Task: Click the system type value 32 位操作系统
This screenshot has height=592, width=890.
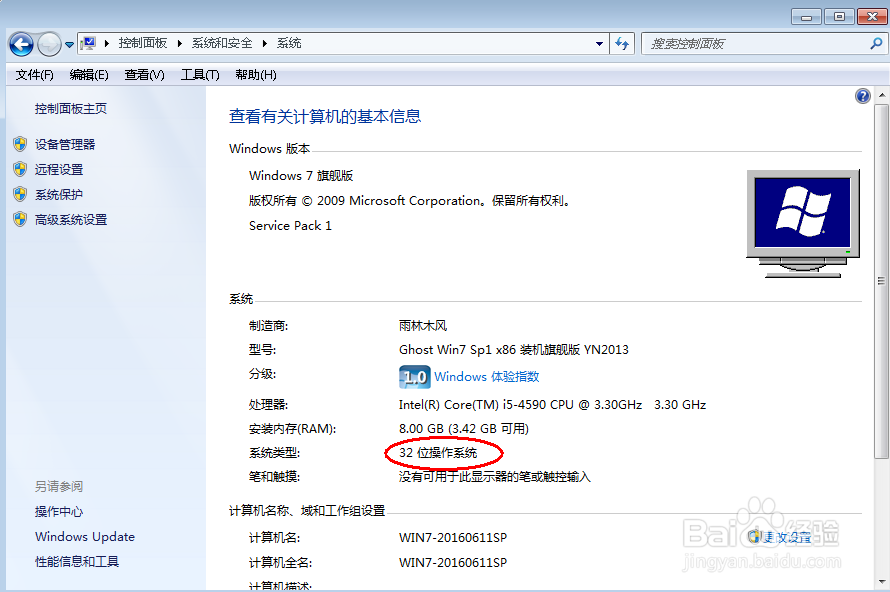Action: [x=438, y=452]
